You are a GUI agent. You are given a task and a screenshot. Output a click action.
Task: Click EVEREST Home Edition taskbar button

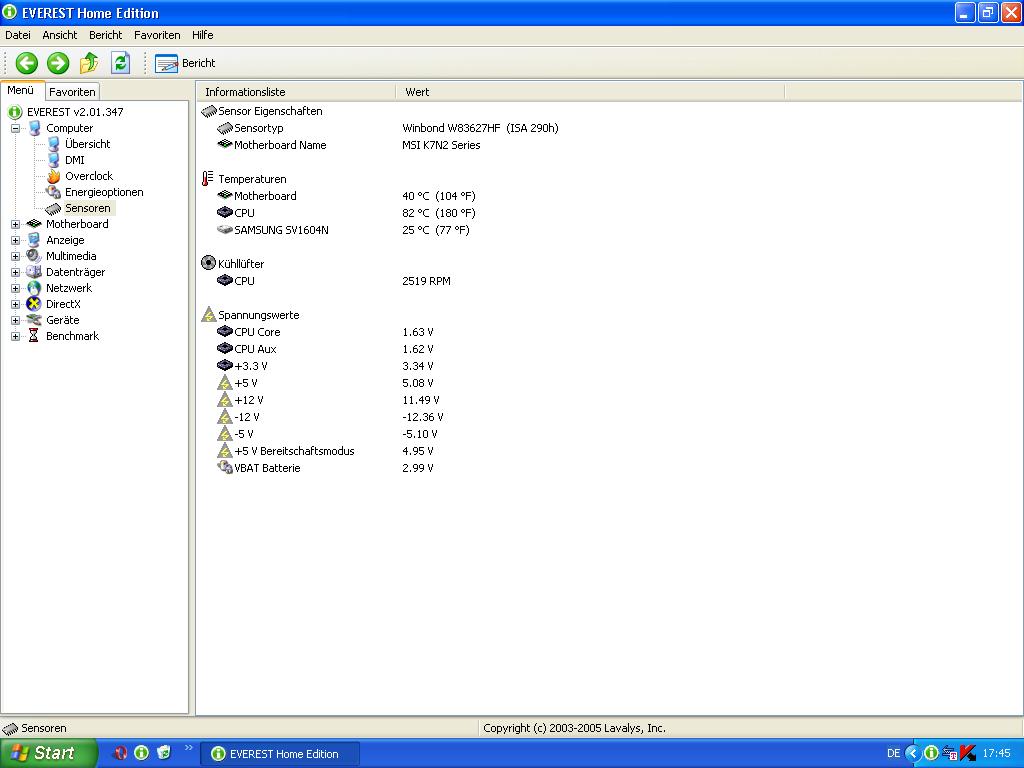pyautogui.click(x=279, y=754)
